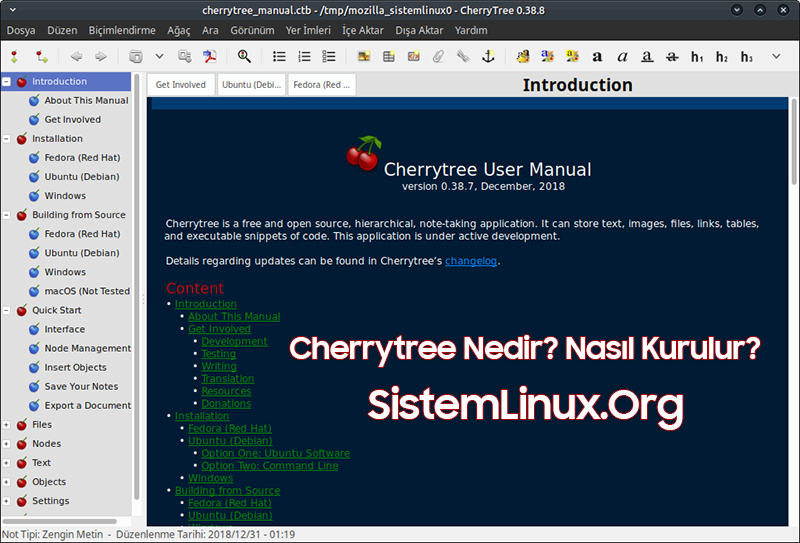Click the remove formatting icon
Screen dimensions: 800x543
tap(523, 57)
